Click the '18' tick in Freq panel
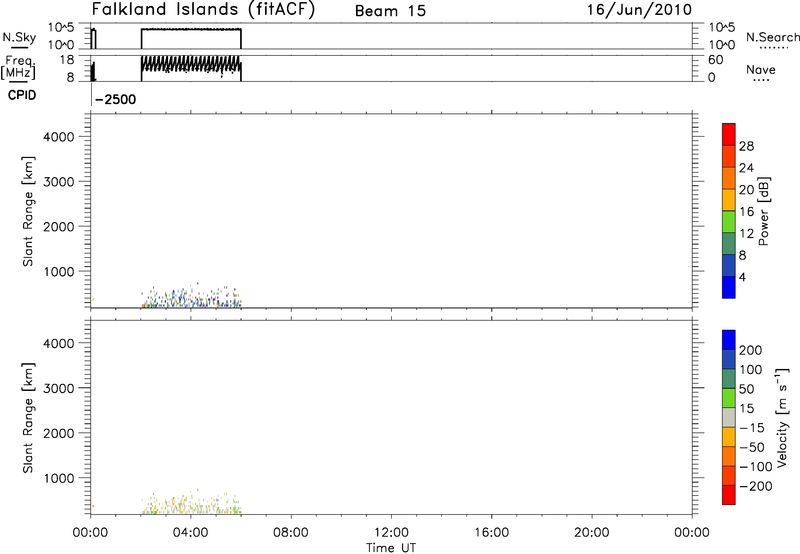800x554 pixels. (x=67, y=60)
